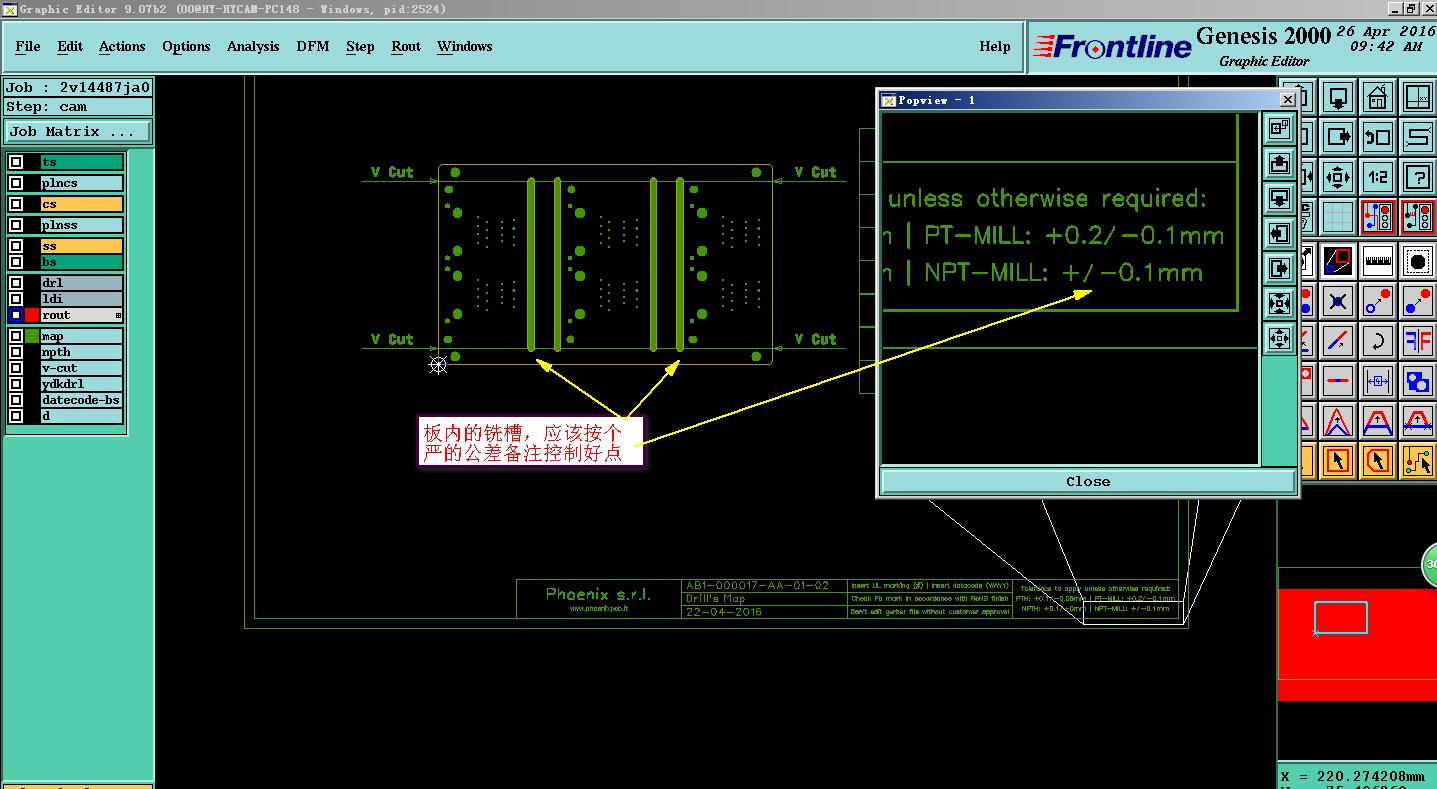The image size is (1437, 789).
Task: Click the ruler measure tool icon
Action: pos(1378,261)
